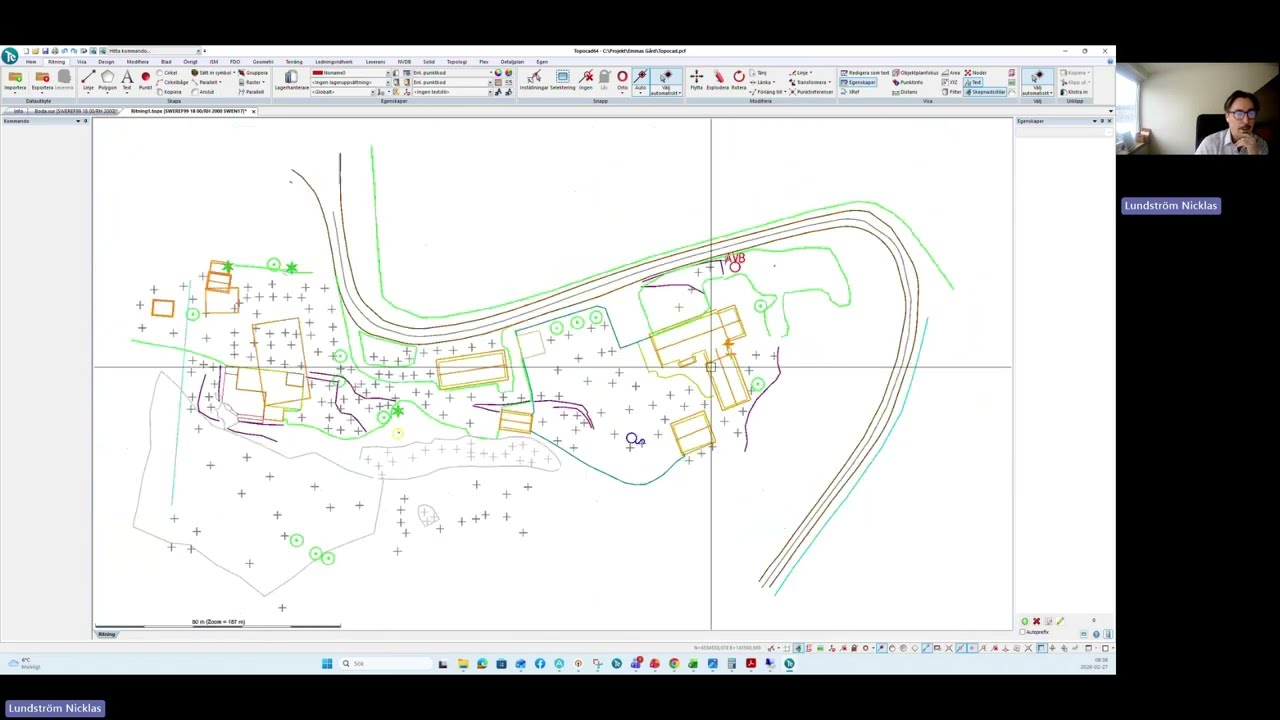Select the Explodera tool

pos(717,80)
